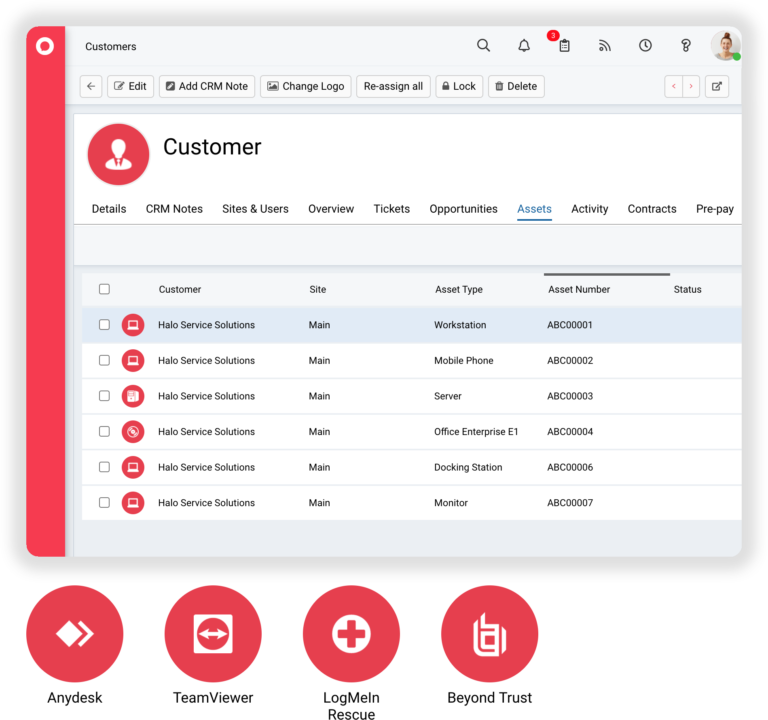
Task: Click the Edit button
Action: tap(130, 86)
